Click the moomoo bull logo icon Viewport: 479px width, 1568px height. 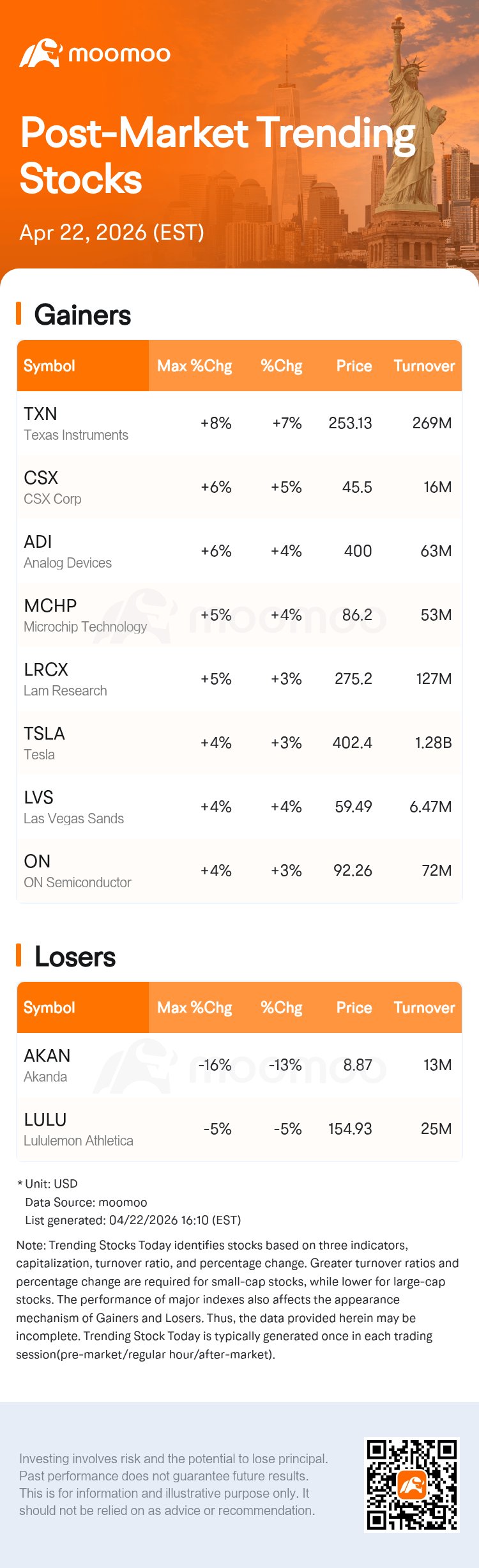[x=40, y=54]
